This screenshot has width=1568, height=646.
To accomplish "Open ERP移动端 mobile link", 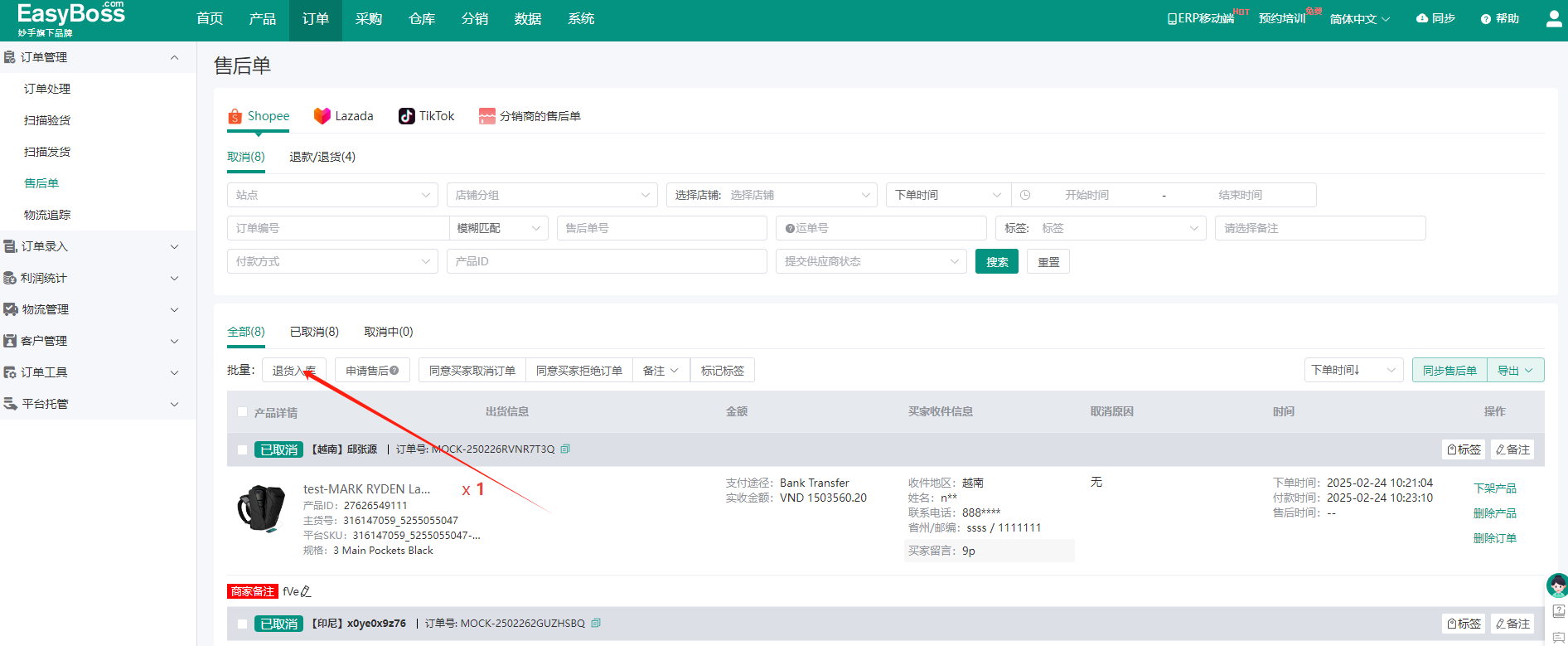I will coord(1200,18).
